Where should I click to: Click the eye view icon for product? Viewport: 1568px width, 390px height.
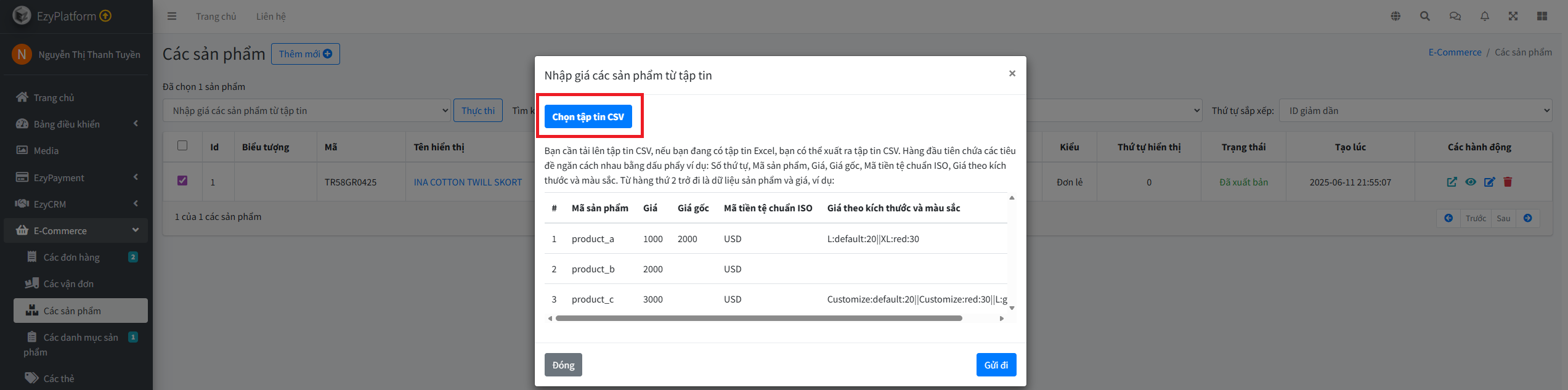tap(1471, 182)
